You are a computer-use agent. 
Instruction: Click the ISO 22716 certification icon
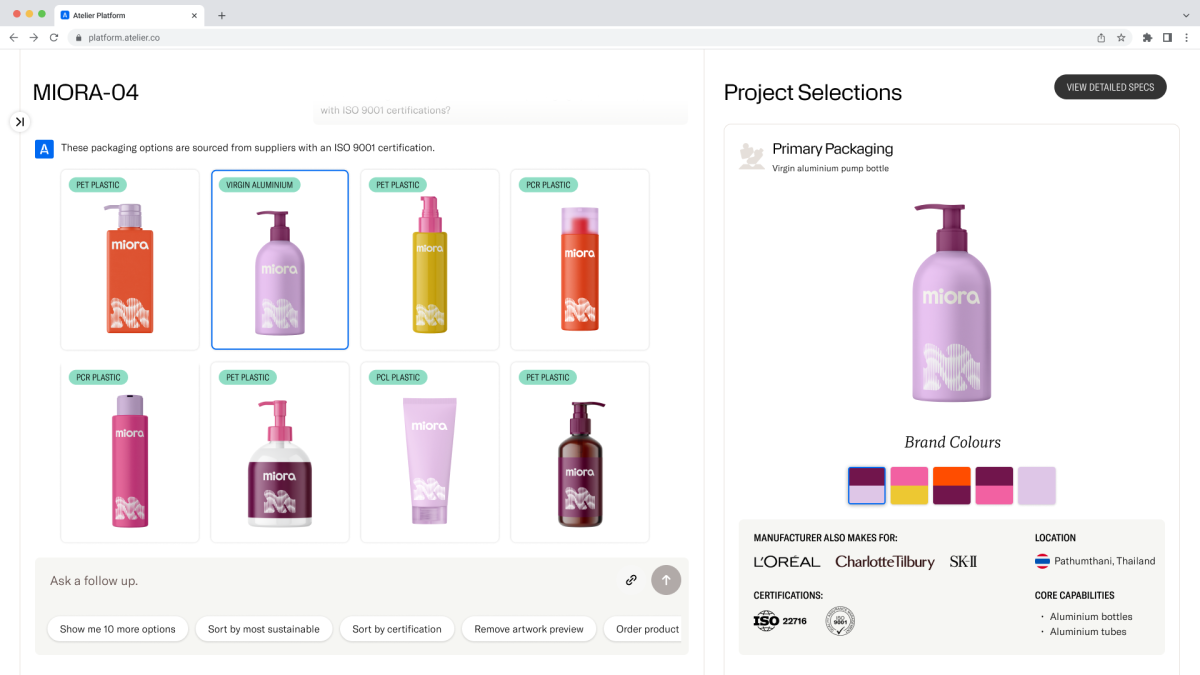click(x=779, y=620)
